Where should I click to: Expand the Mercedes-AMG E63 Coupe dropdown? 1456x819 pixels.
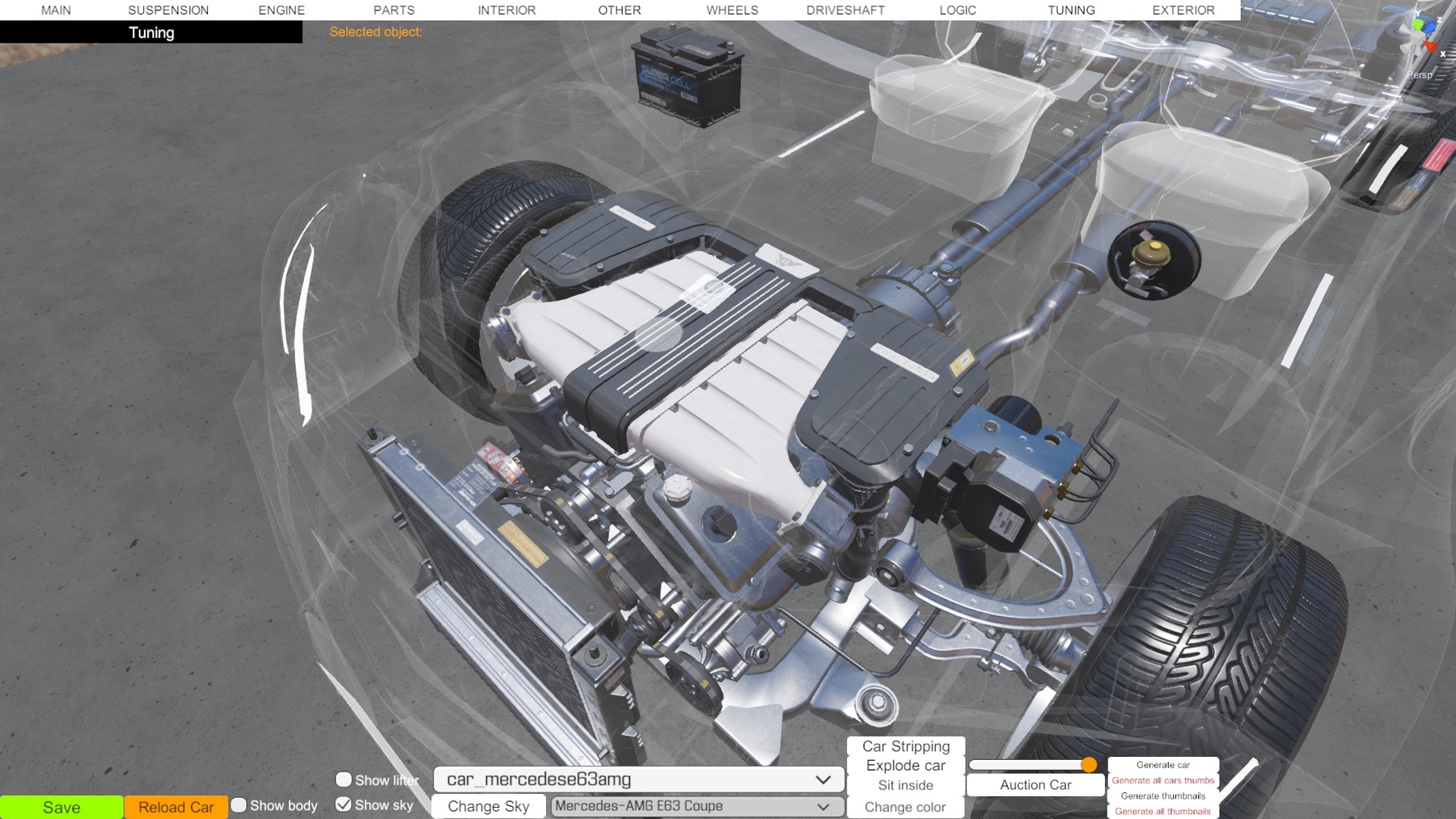pyautogui.click(x=696, y=806)
